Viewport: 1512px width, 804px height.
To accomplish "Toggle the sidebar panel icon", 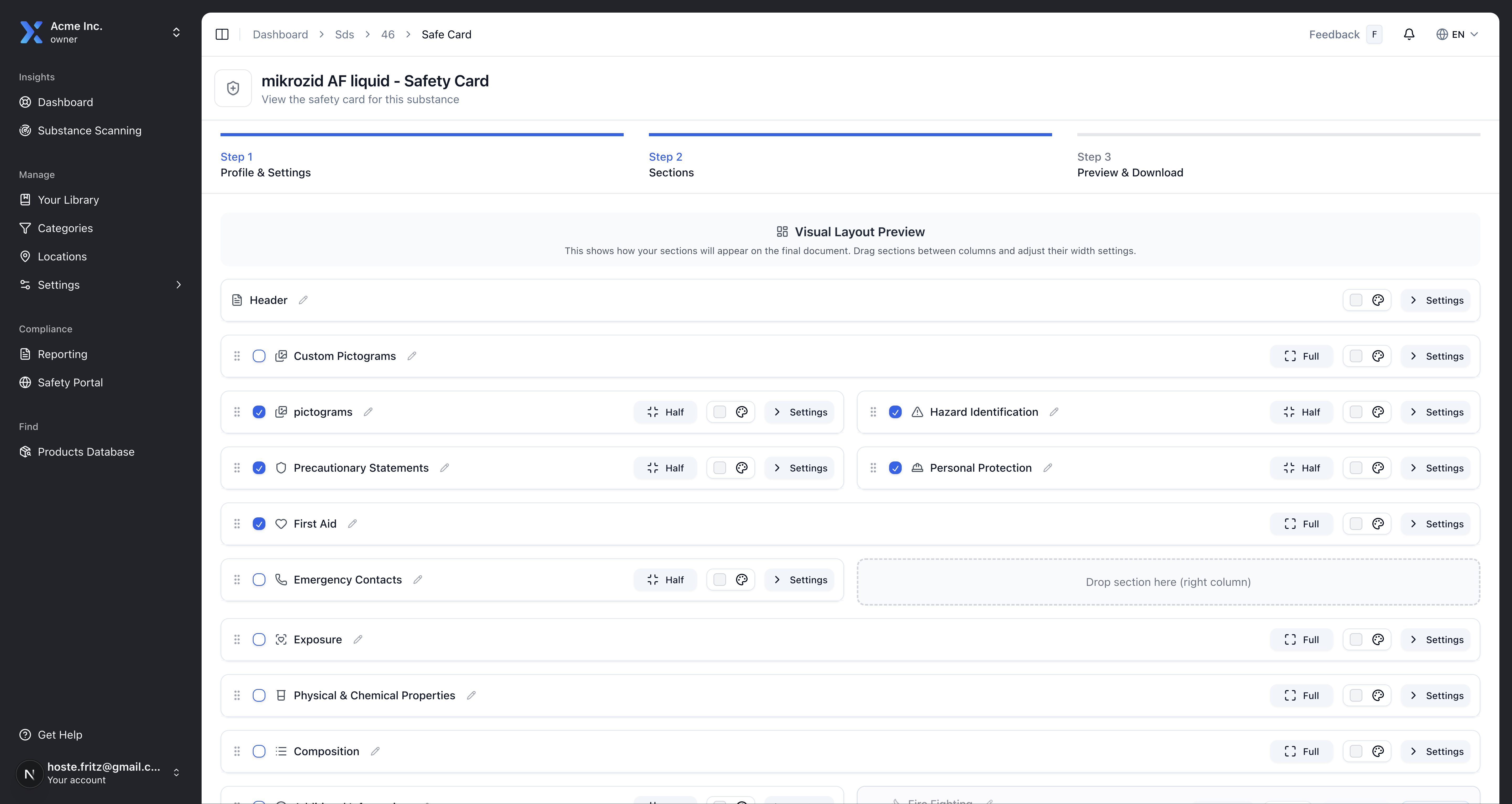I will 222,34.
